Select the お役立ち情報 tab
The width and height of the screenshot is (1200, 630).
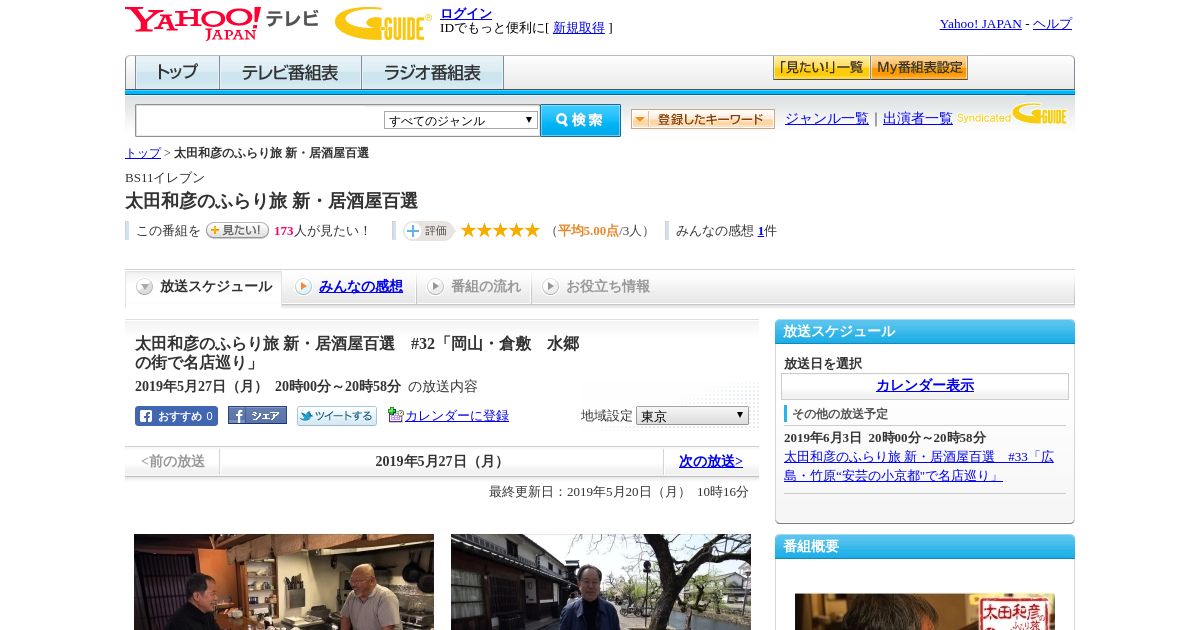click(596, 287)
